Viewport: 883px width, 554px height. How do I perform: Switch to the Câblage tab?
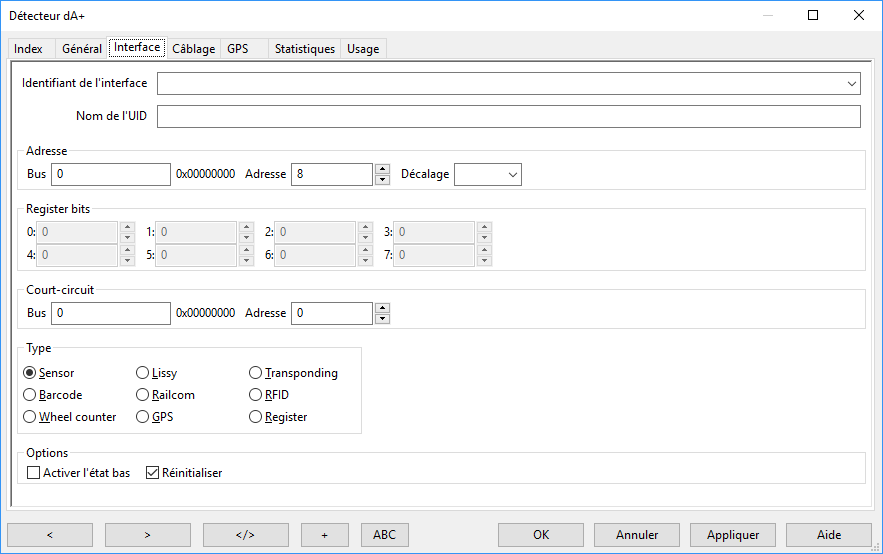pos(193,49)
